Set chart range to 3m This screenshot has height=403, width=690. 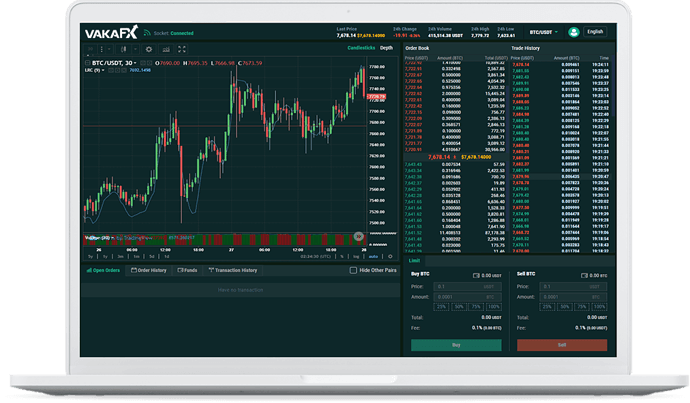(120, 256)
